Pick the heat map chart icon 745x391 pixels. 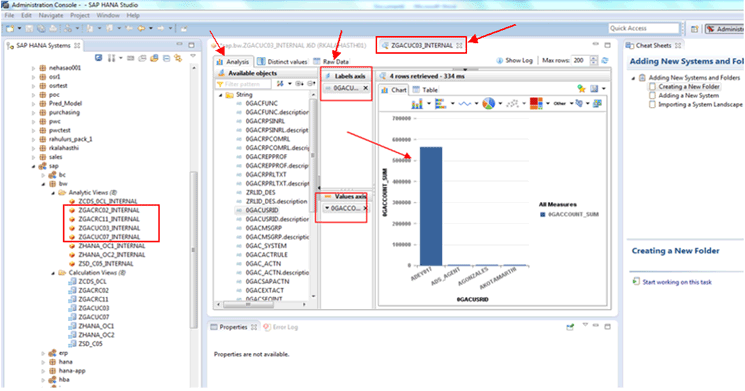tap(536, 104)
